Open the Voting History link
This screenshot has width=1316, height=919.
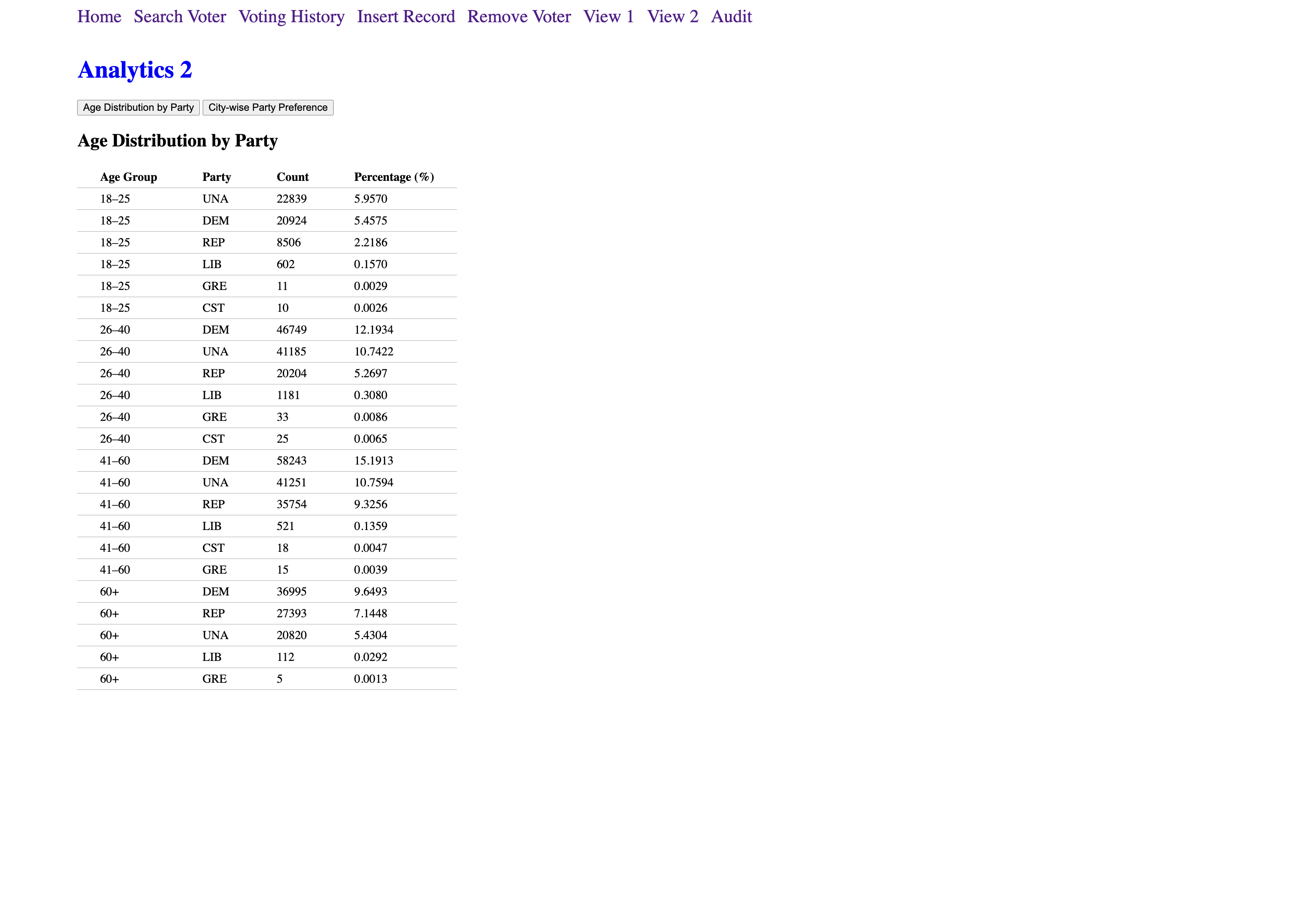(x=291, y=17)
